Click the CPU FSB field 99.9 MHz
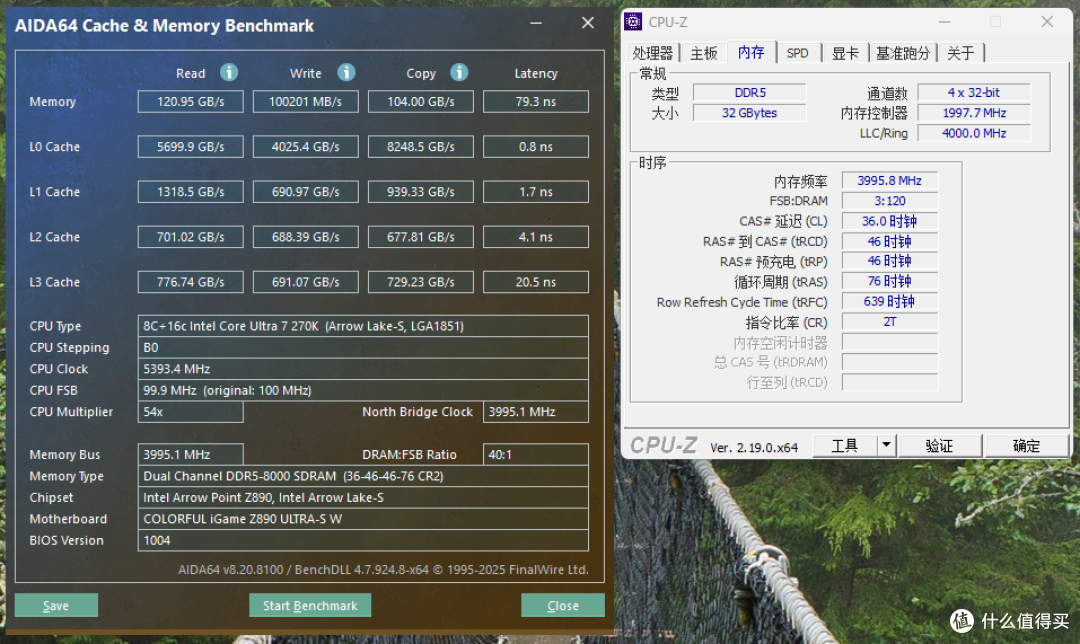1080x644 pixels. [363, 390]
